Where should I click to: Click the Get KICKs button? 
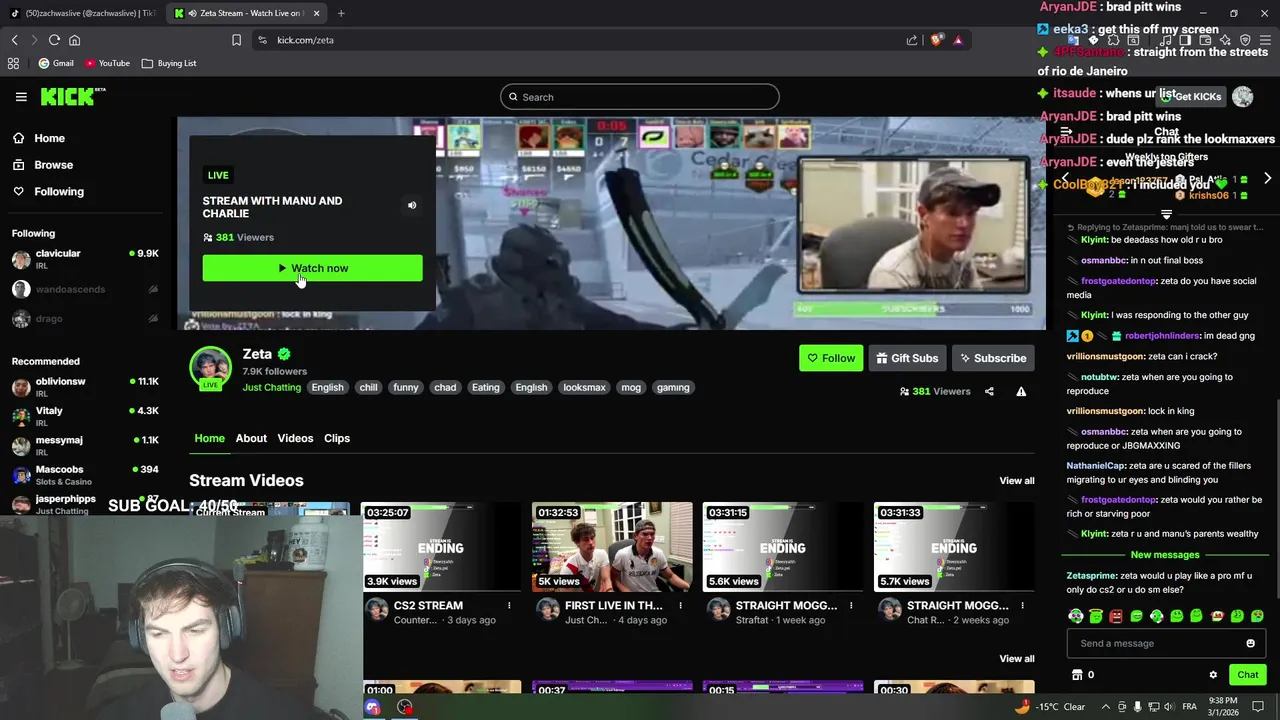click(x=1191, y=96)
